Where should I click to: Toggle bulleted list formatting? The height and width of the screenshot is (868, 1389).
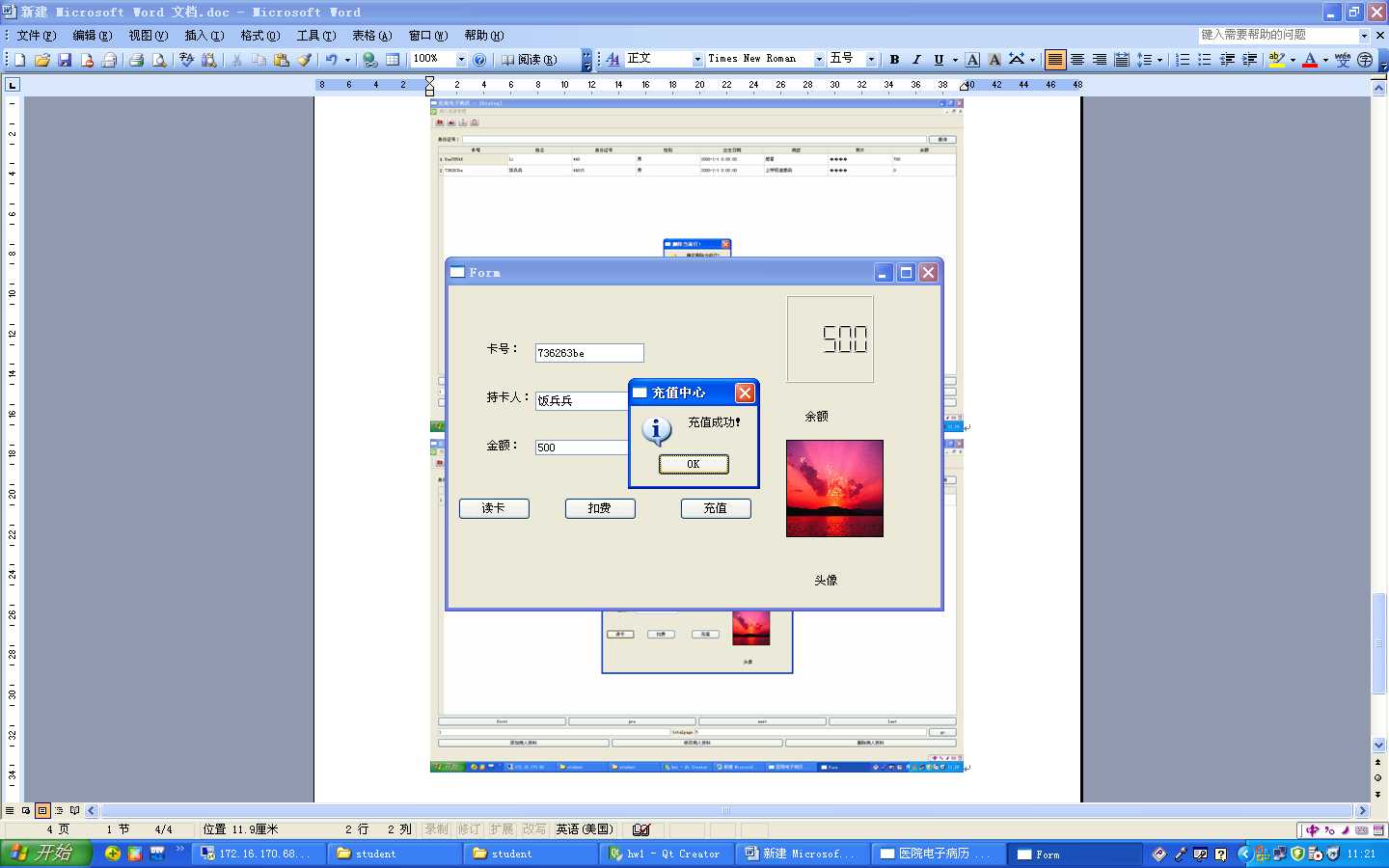pos(1205,60)
